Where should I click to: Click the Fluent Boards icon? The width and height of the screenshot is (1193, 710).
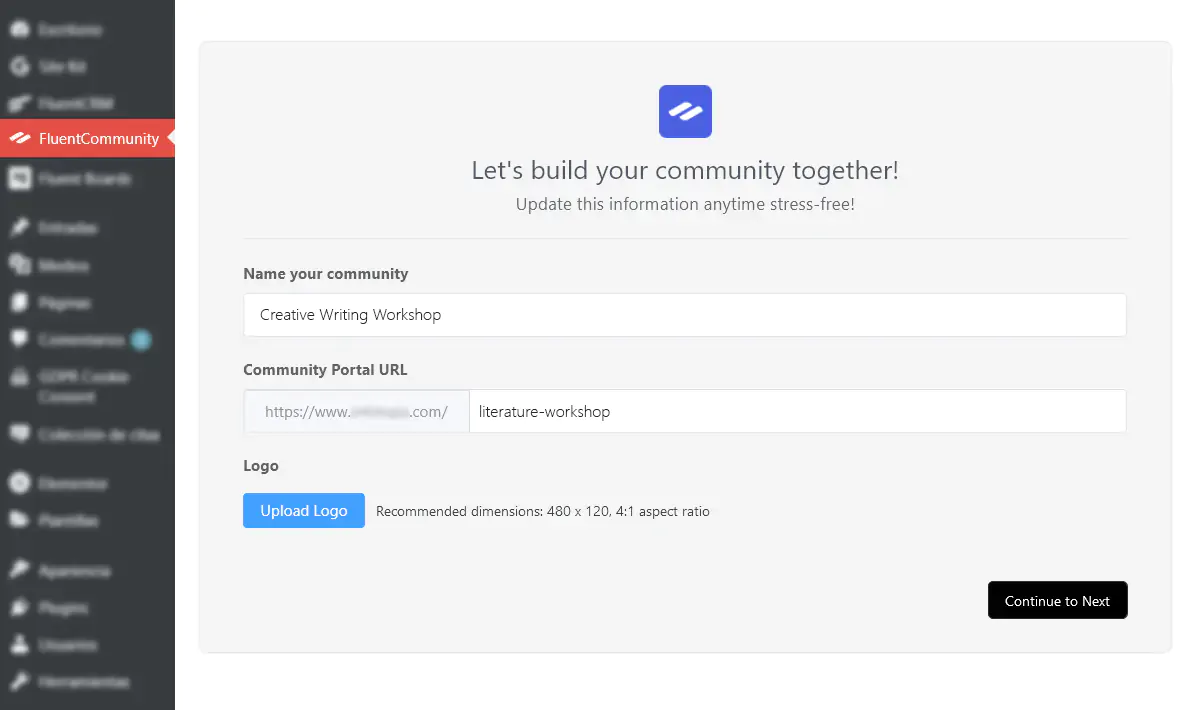(20, 178)
